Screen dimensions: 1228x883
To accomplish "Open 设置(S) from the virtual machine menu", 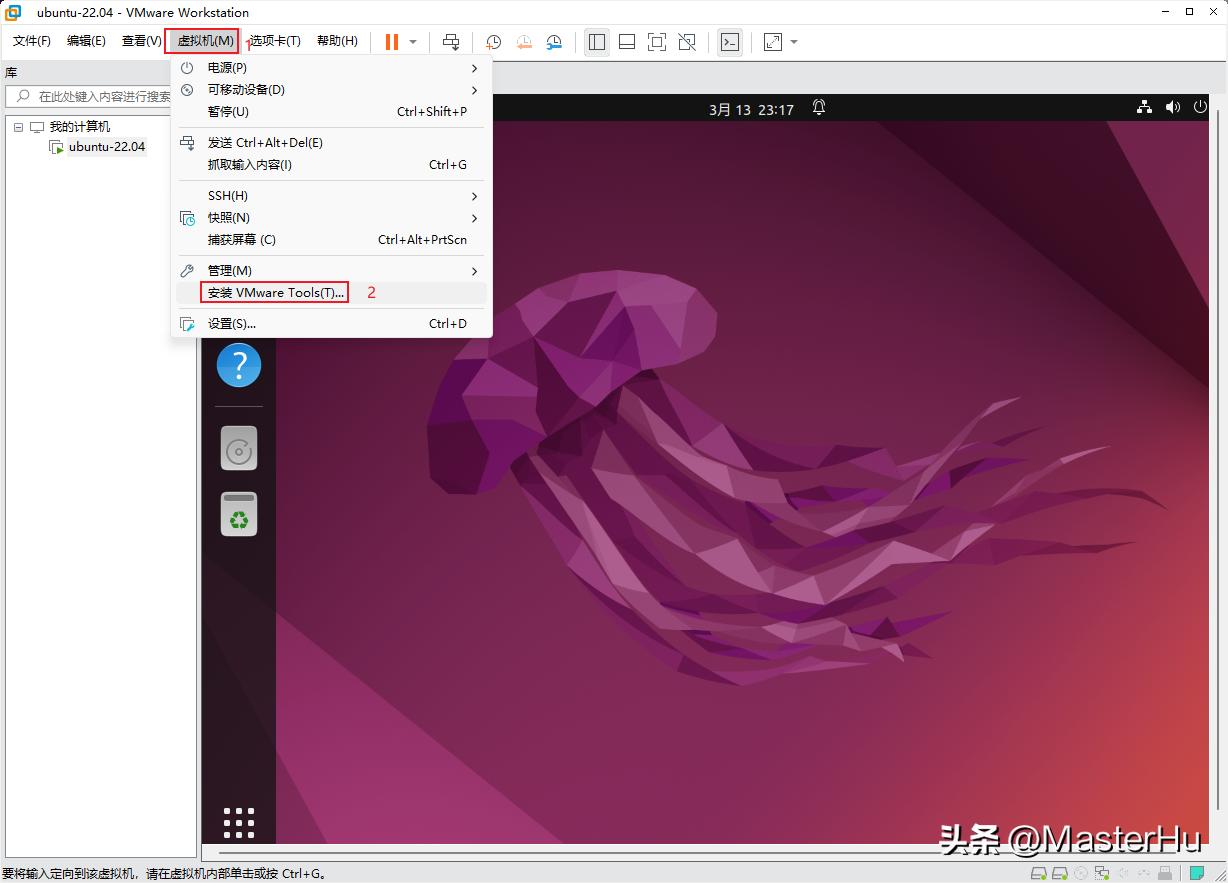I will pyautogui.click(x=231, y=323).
